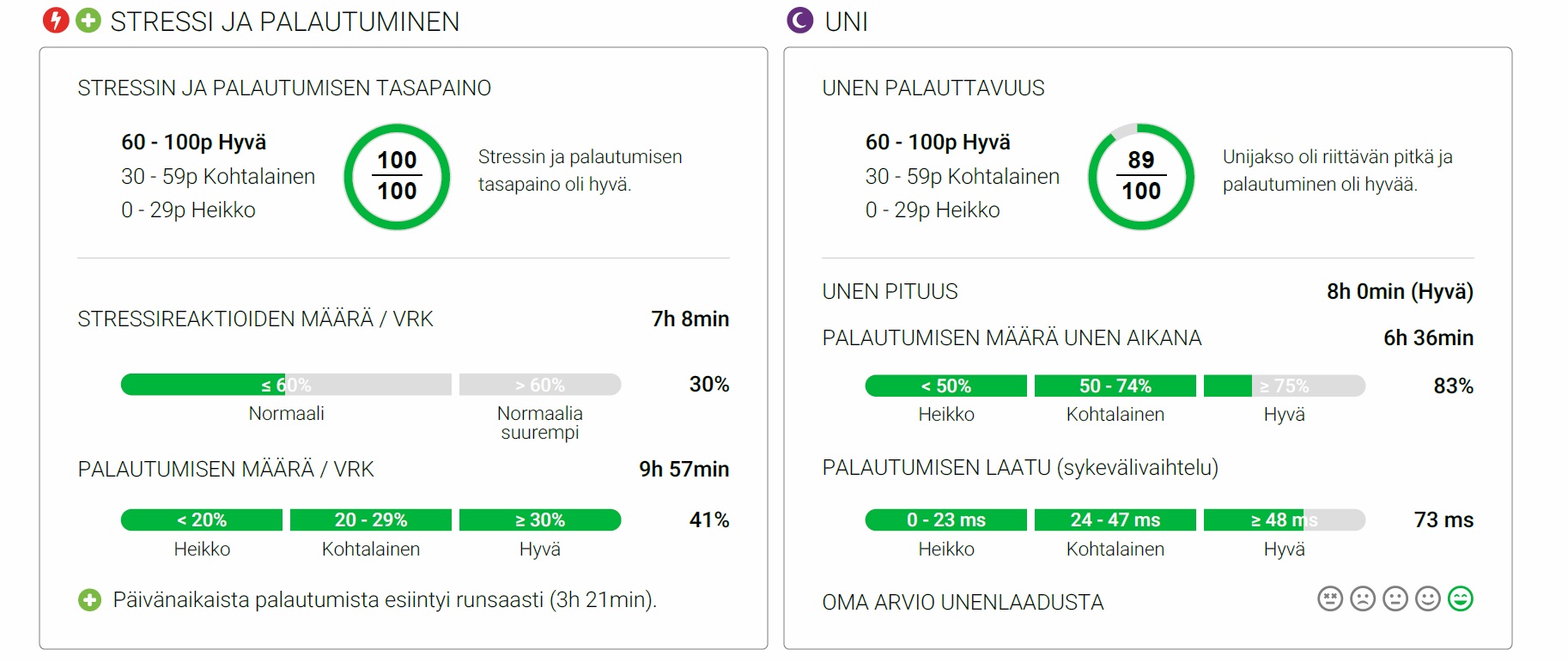Image resolution: width=1568 pixels, height=662 pixels.
Task: Click the 89/100 sleep recovery score ring
Action: 1141,176
